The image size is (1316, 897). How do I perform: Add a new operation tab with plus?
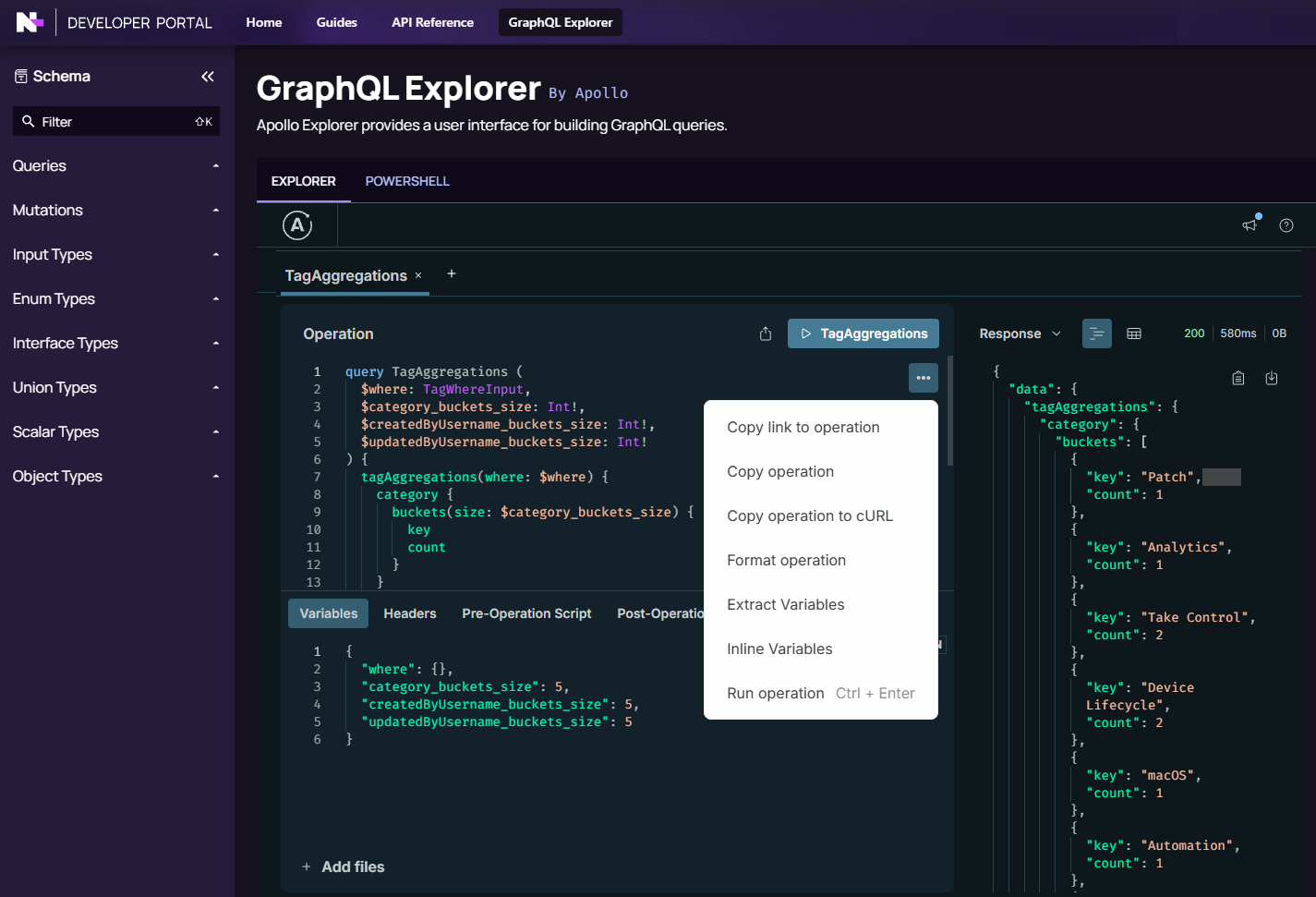pos(452,273)
